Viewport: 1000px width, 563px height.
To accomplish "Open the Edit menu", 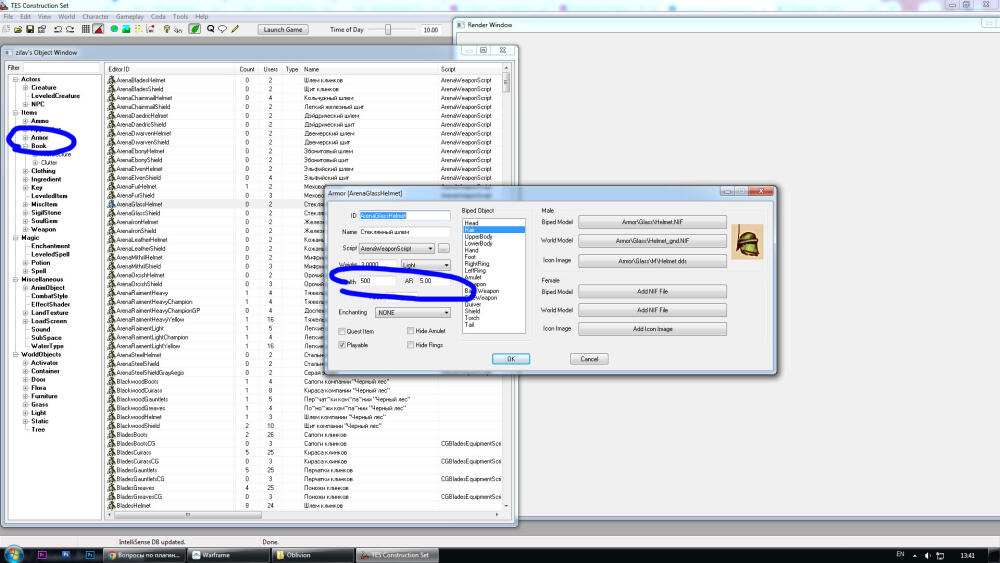I will click(x=26, y=17).
